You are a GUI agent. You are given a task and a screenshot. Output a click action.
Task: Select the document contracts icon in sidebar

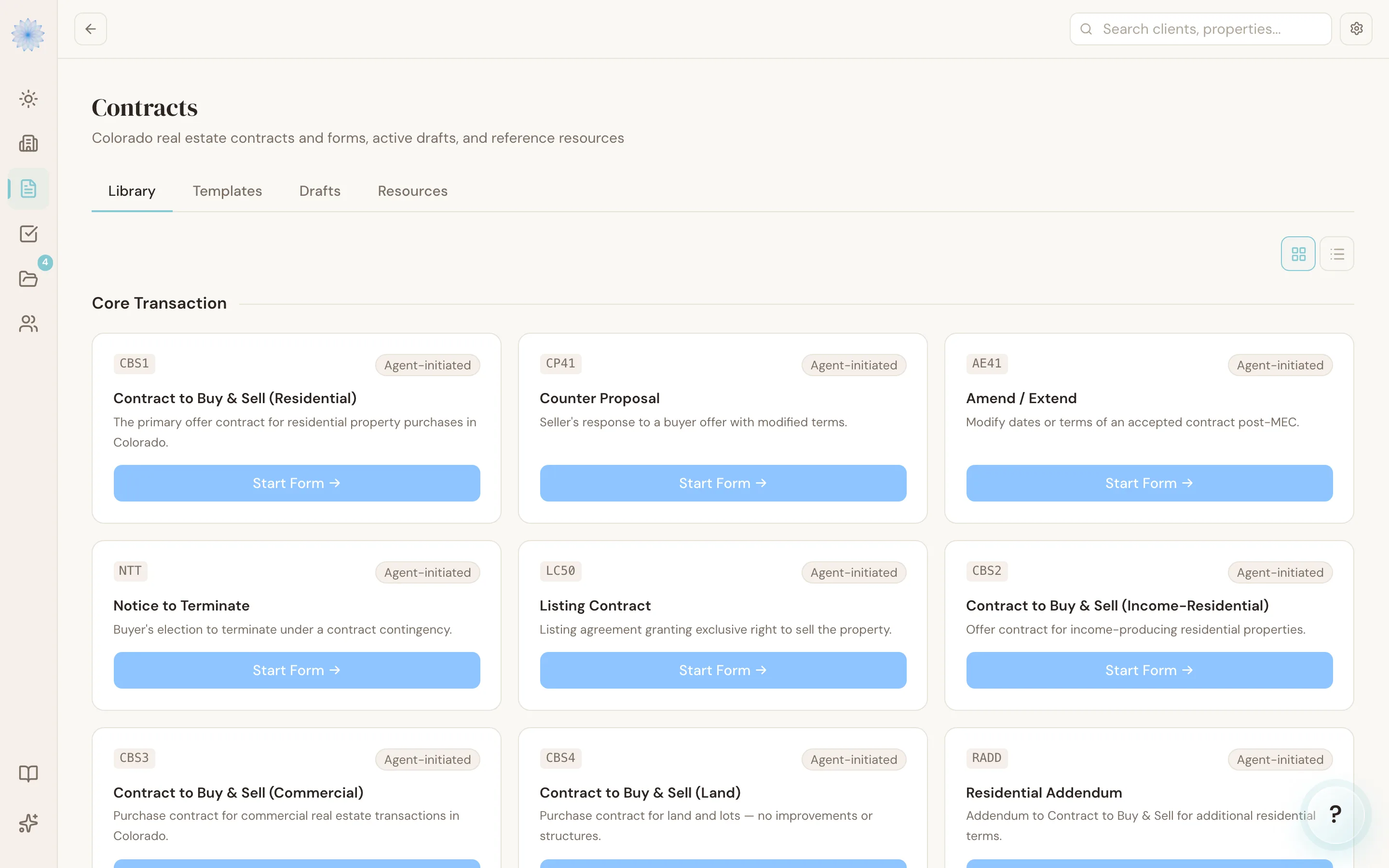point(28,188)
